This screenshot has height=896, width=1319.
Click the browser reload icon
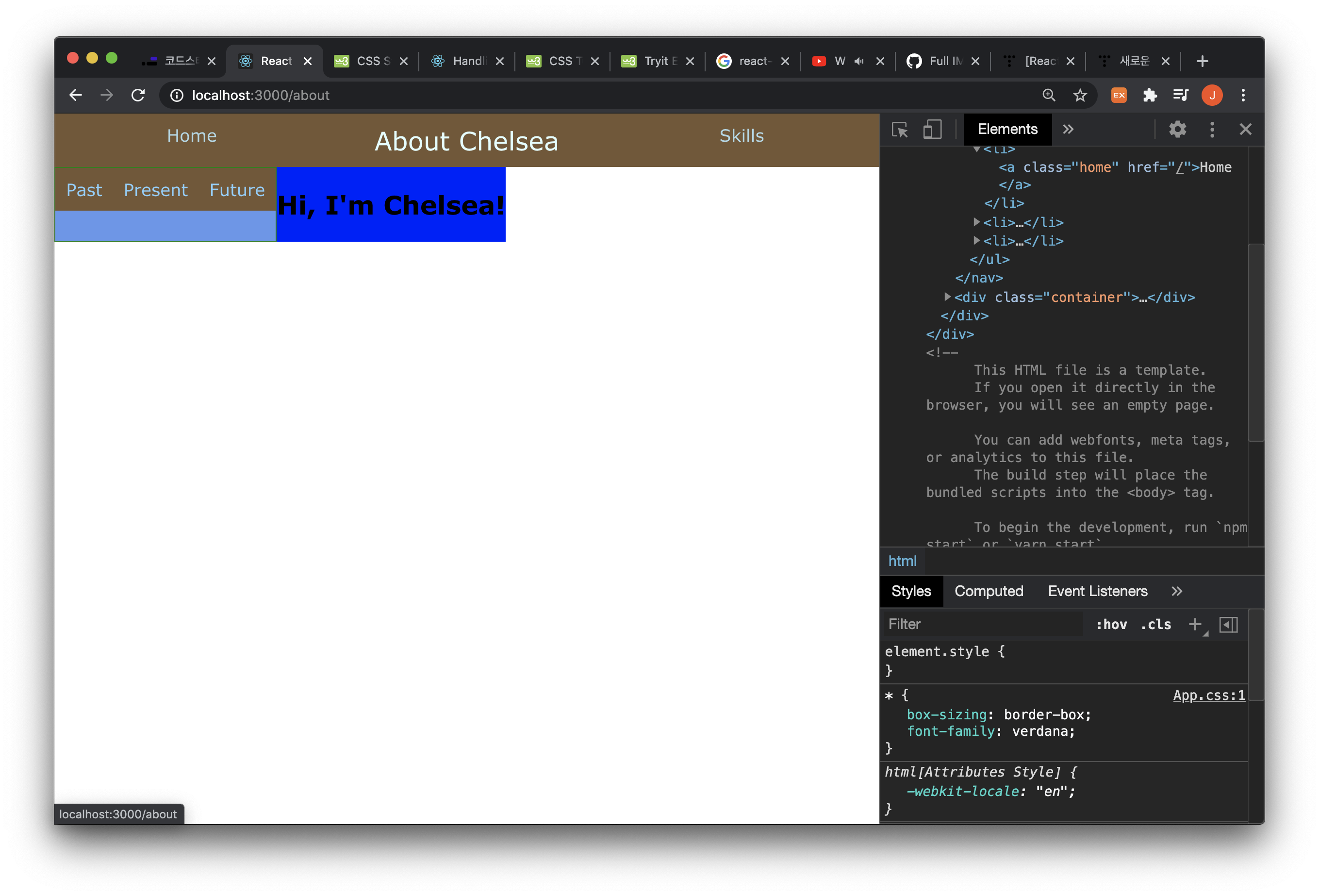138,96
